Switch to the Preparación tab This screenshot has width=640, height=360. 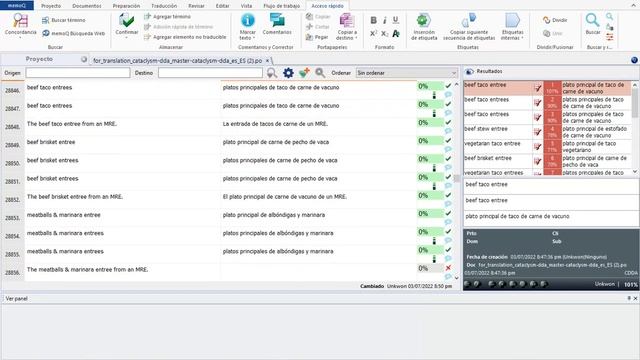pos(126,6)
